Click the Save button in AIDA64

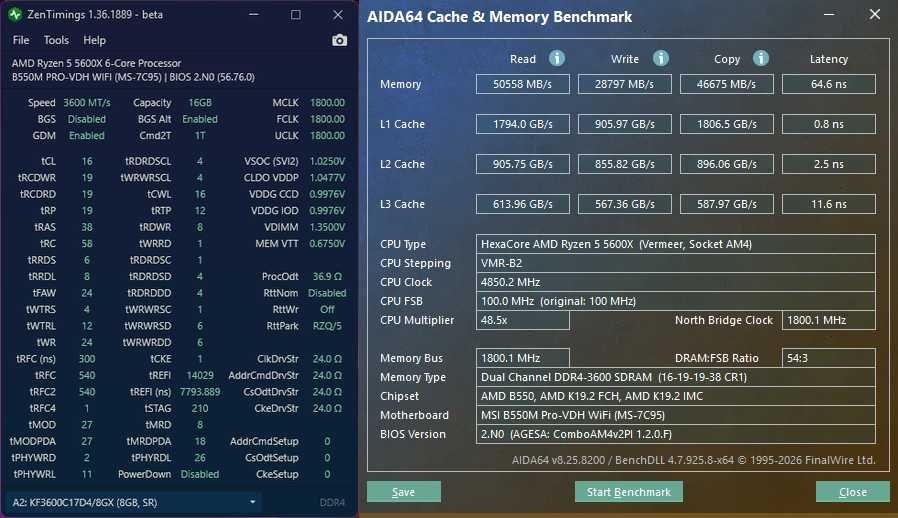[404, 492]
